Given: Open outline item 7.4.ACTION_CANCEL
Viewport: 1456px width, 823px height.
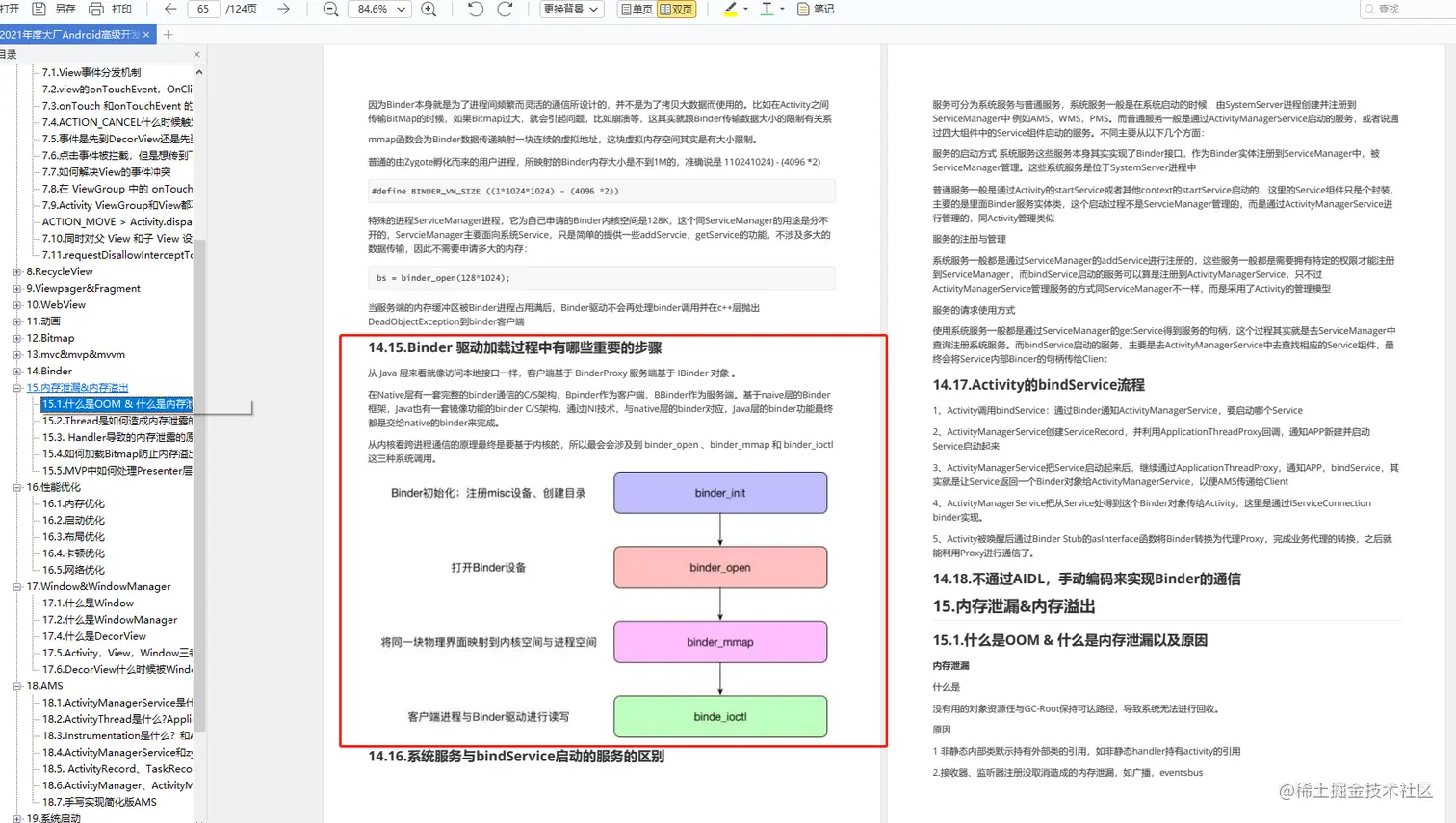Looking at the screenshot, I should pyautogui.click(x=117, y=122).
